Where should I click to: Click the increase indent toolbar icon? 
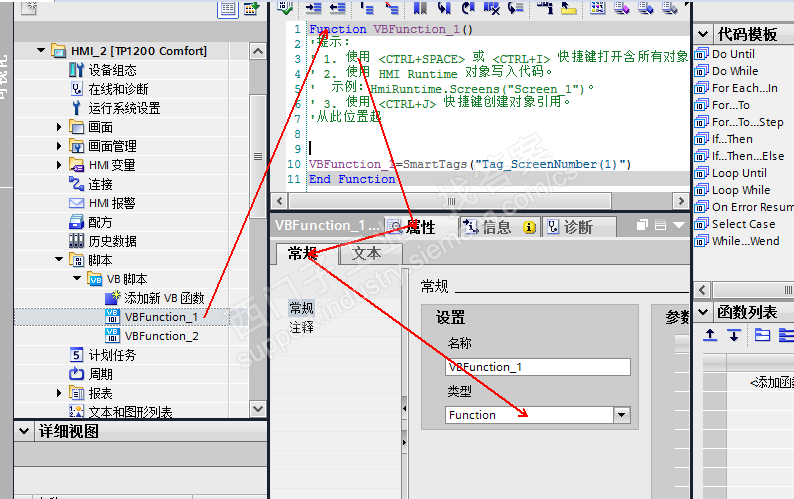click(x=313, y=7)
